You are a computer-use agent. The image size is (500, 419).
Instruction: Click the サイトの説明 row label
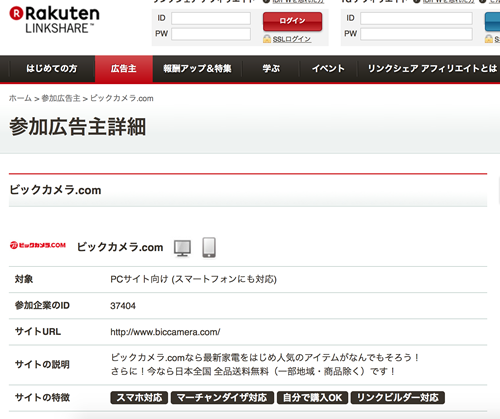(42, 364)
